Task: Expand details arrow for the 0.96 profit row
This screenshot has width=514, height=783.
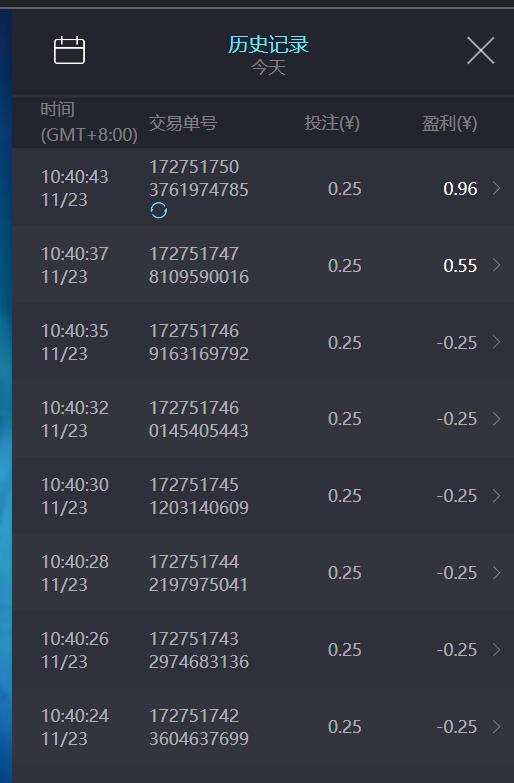Action: (x=497, y=188)
